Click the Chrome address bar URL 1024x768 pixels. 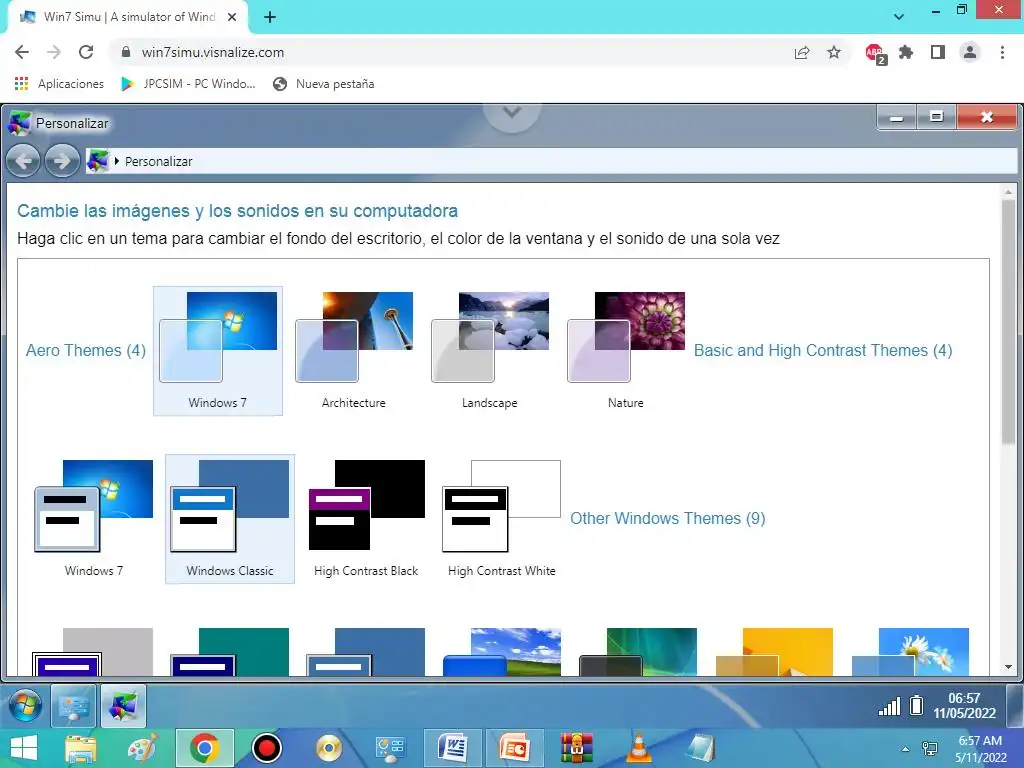tap(213, 52)
